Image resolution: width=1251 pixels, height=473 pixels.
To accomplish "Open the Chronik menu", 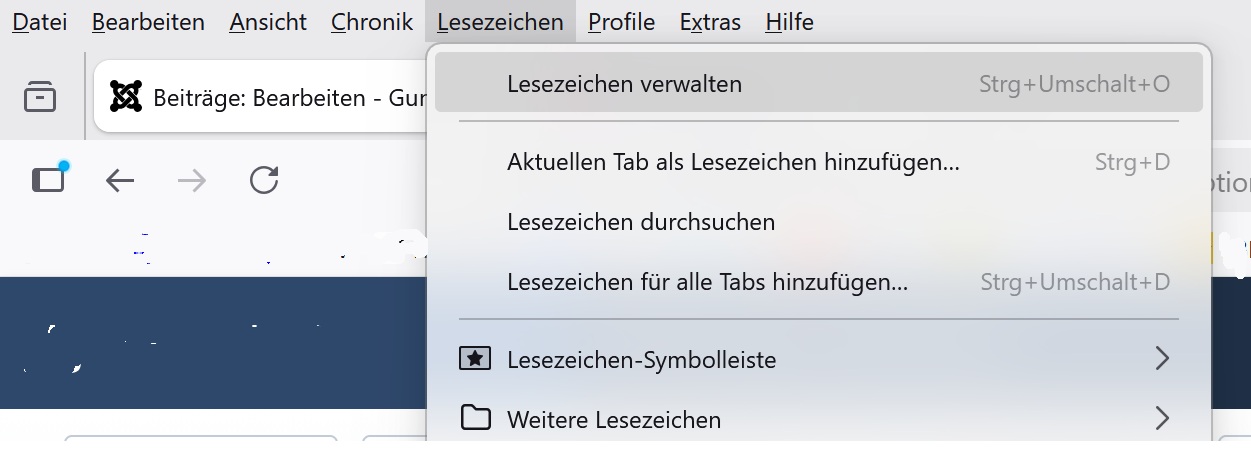I will 372,22.
